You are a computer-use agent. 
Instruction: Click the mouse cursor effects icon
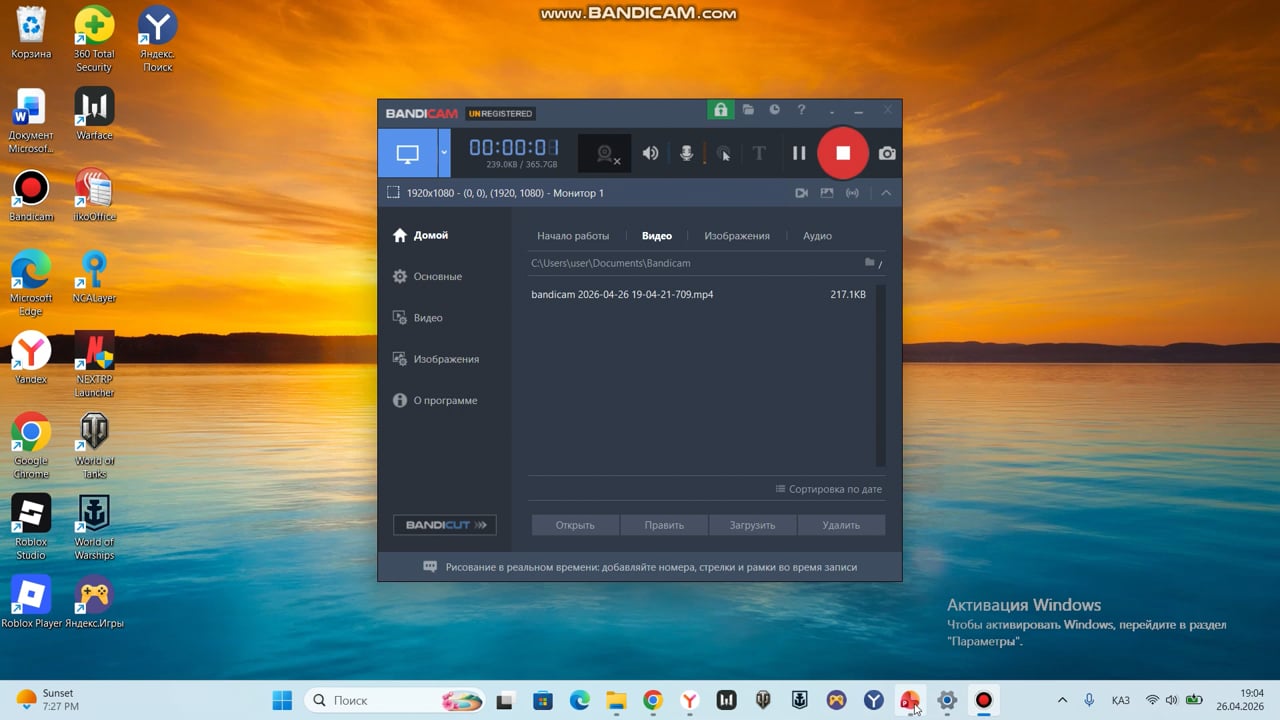(x=723, y=153)
